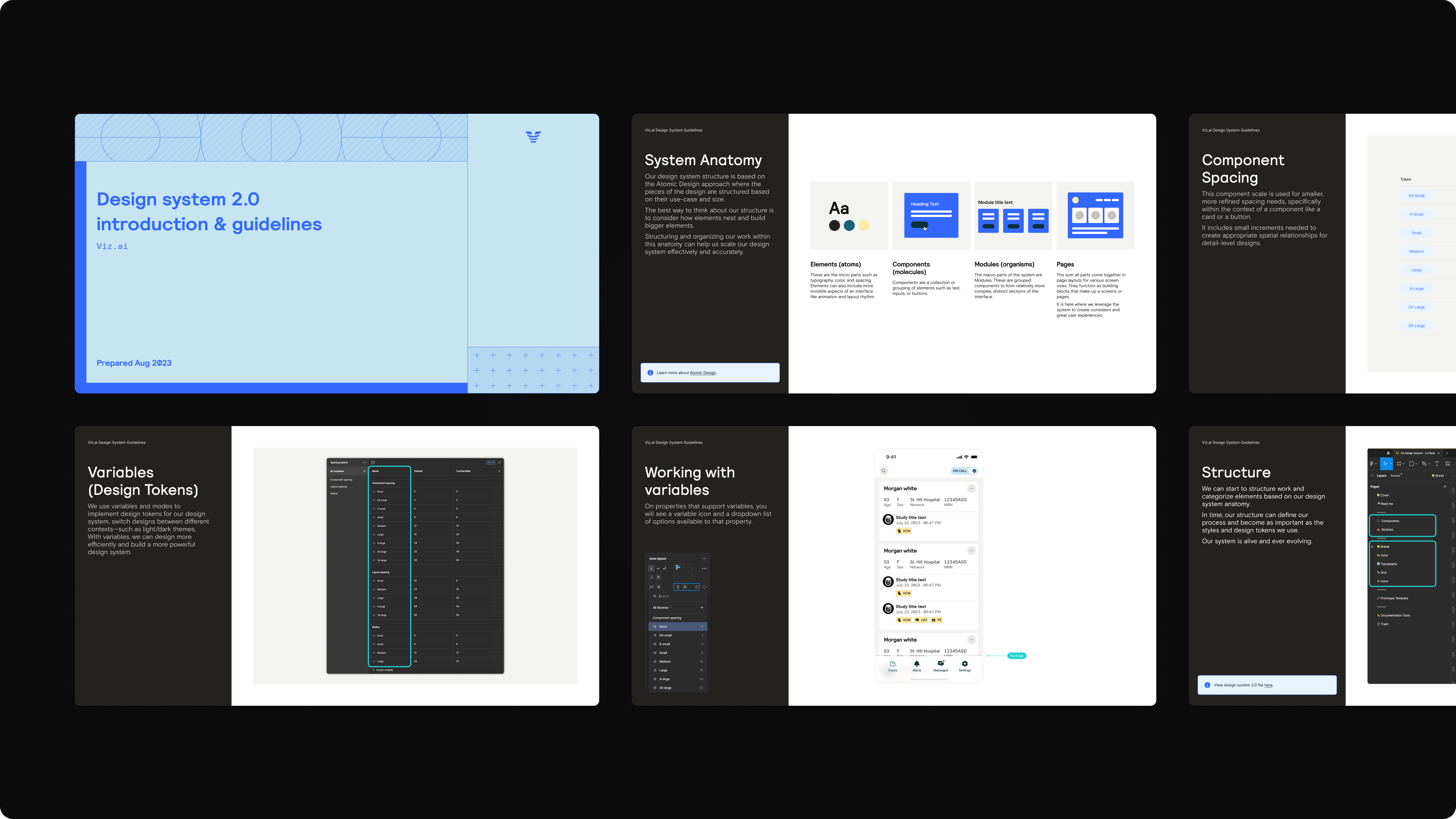1456x819 pixels.
Task: Add a new page with the Pages plus icon
Action: tap(1445, 487)
